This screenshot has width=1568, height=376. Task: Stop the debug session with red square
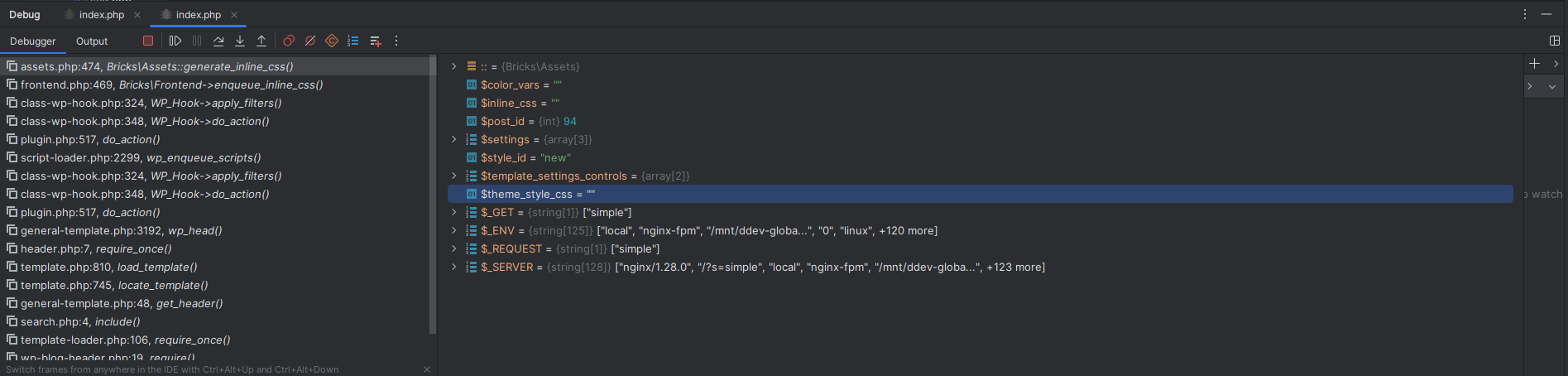click(x=148, y=41)
